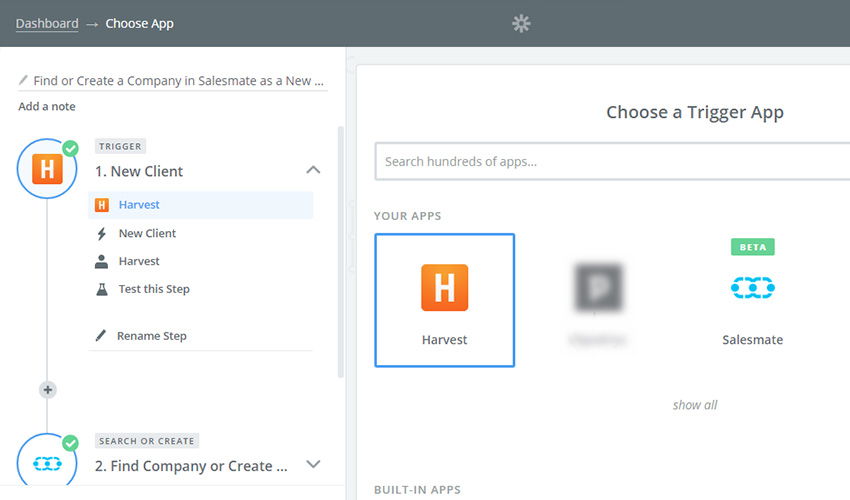Click Add a note
Image resolution: width=850 pixels, height=500 pixels.
[x=47, y=106]
